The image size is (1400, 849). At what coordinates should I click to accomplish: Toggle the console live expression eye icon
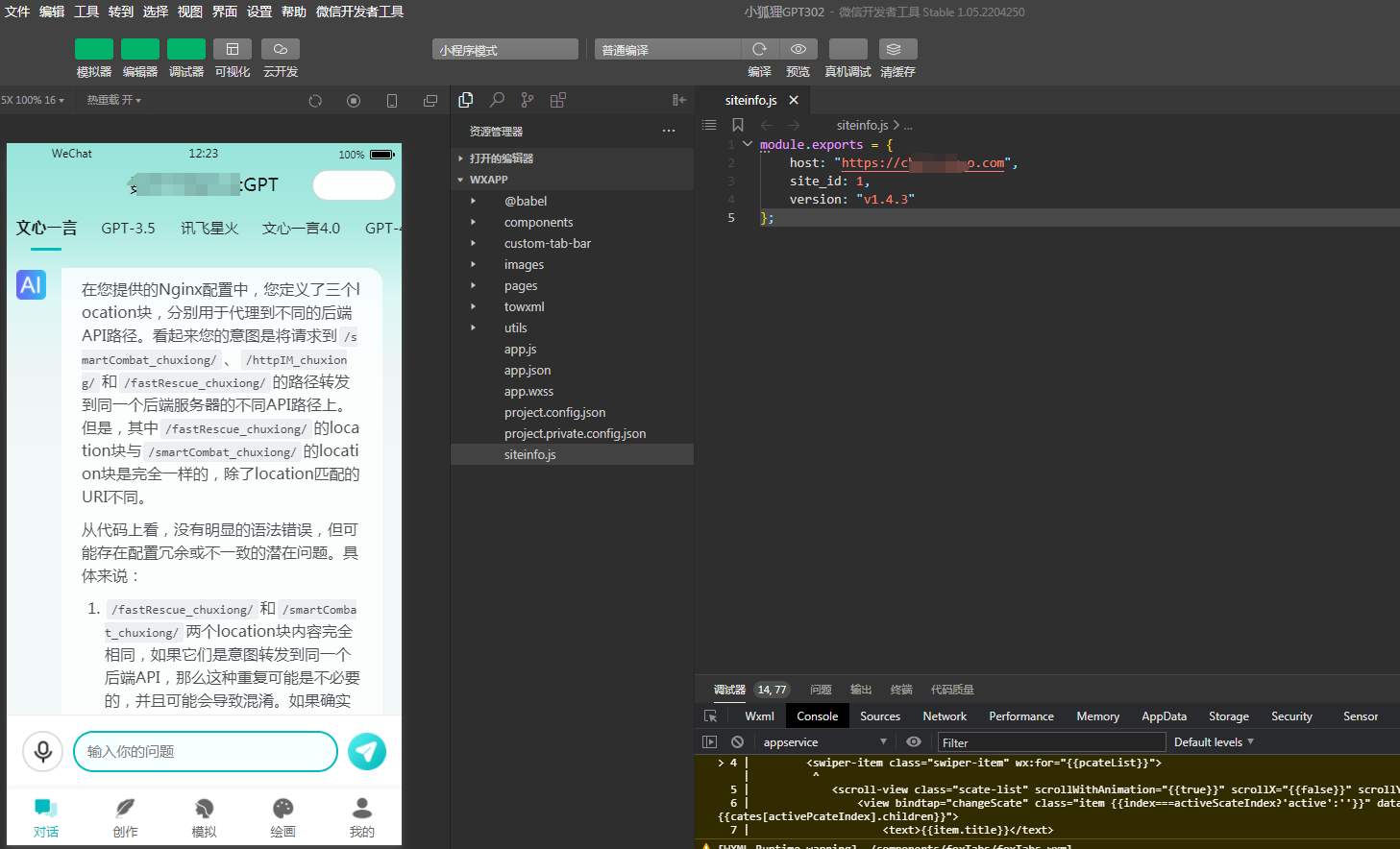click(x=914, y=742)
